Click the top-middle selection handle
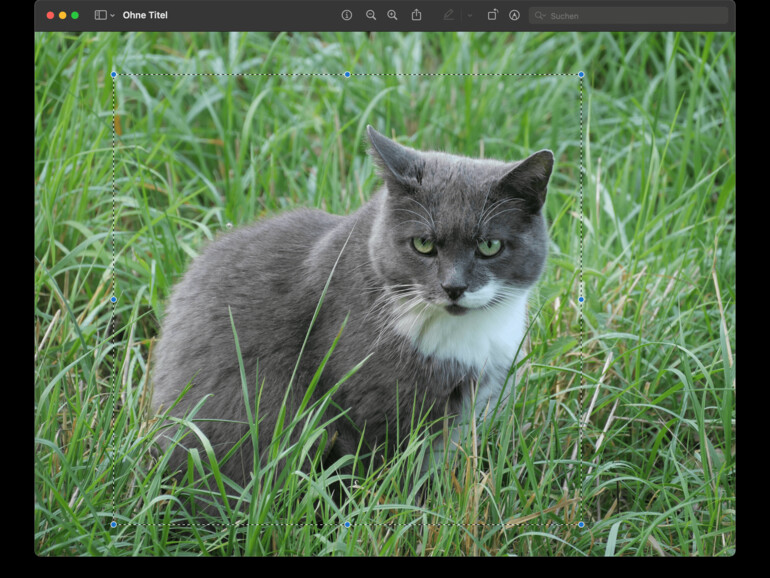The image size is (770, 578). (x=348, y=75)
